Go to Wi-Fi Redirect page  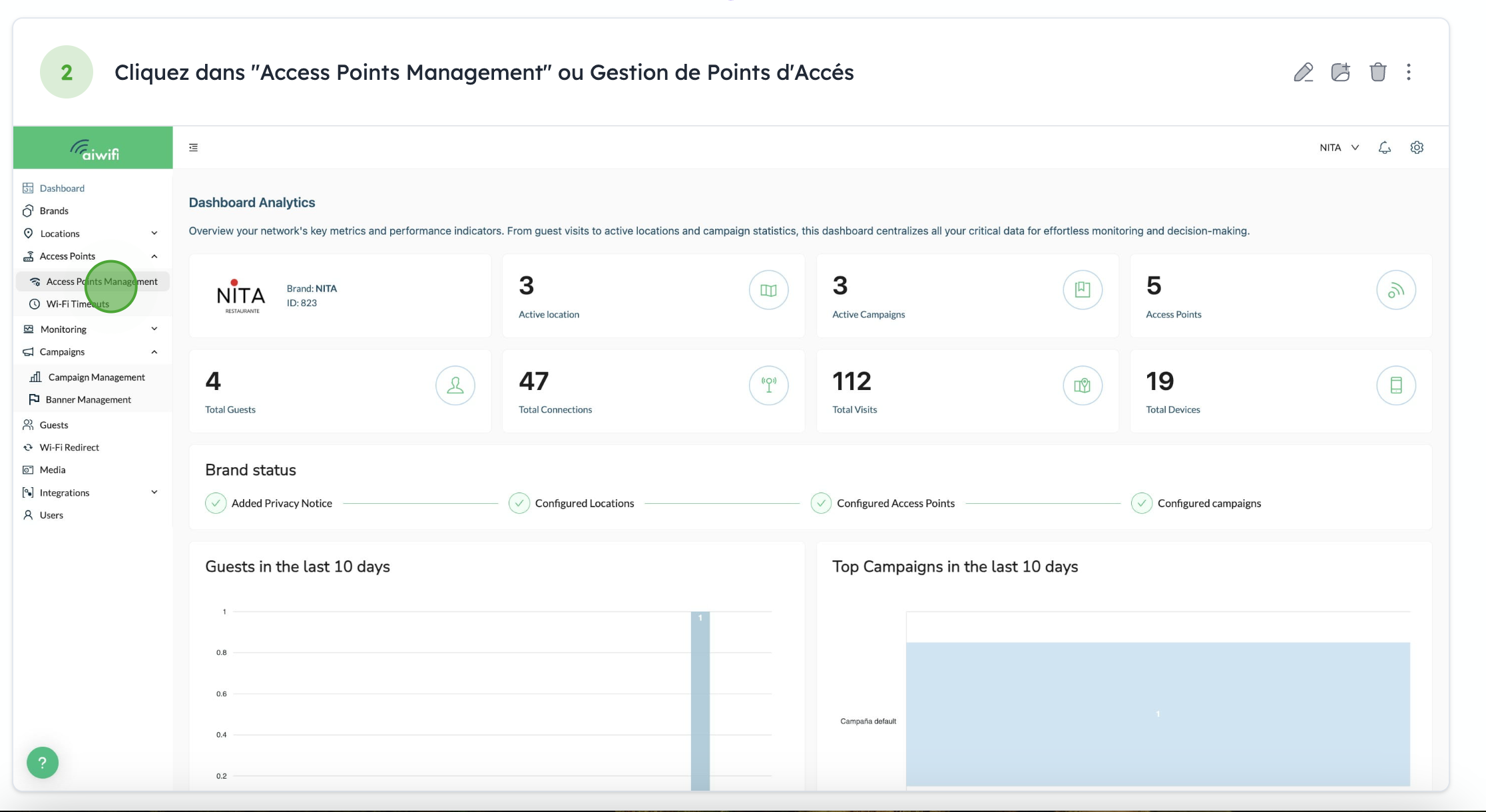(69, 447)
